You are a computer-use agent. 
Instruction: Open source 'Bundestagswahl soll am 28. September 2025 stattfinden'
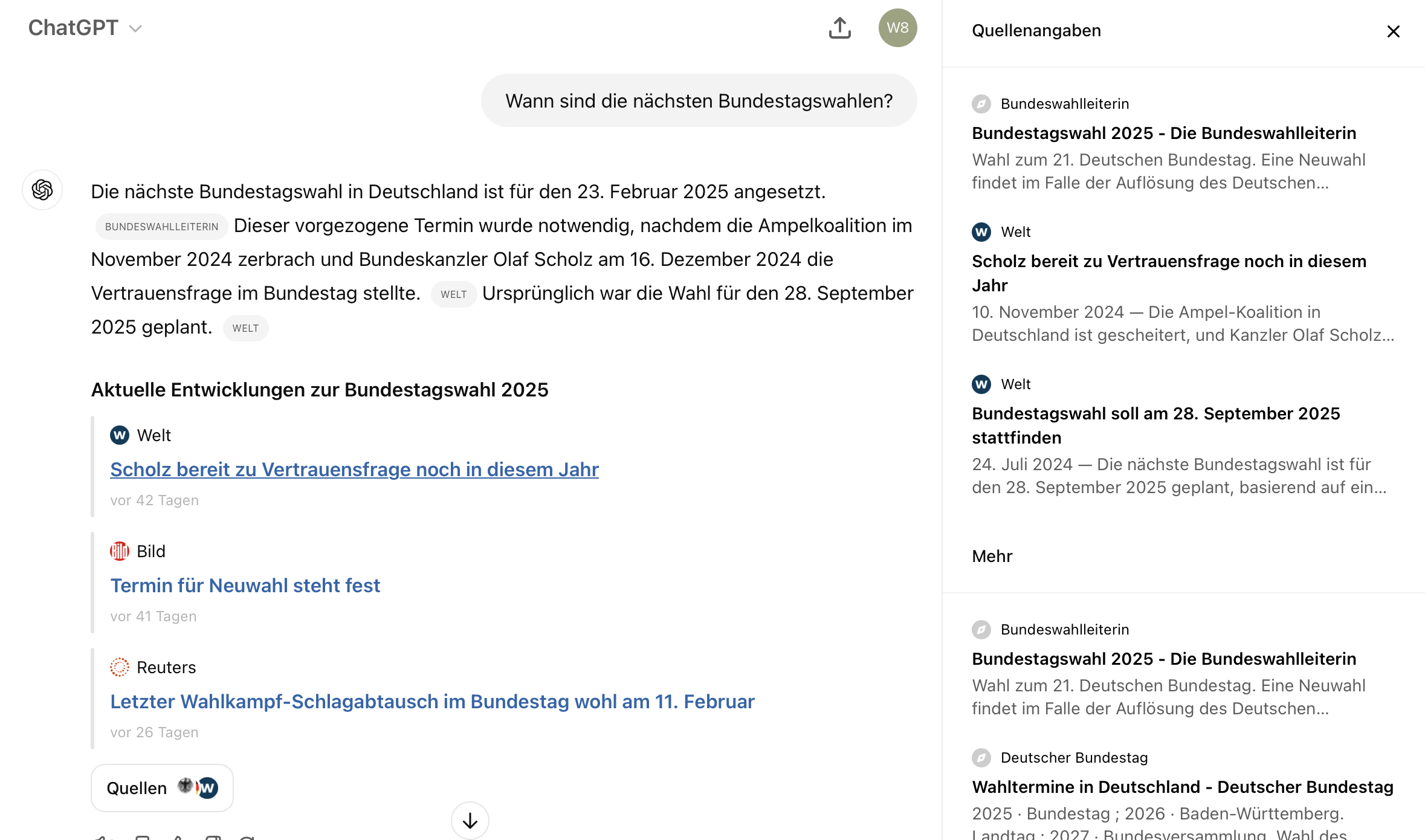tap(1155, 425)
